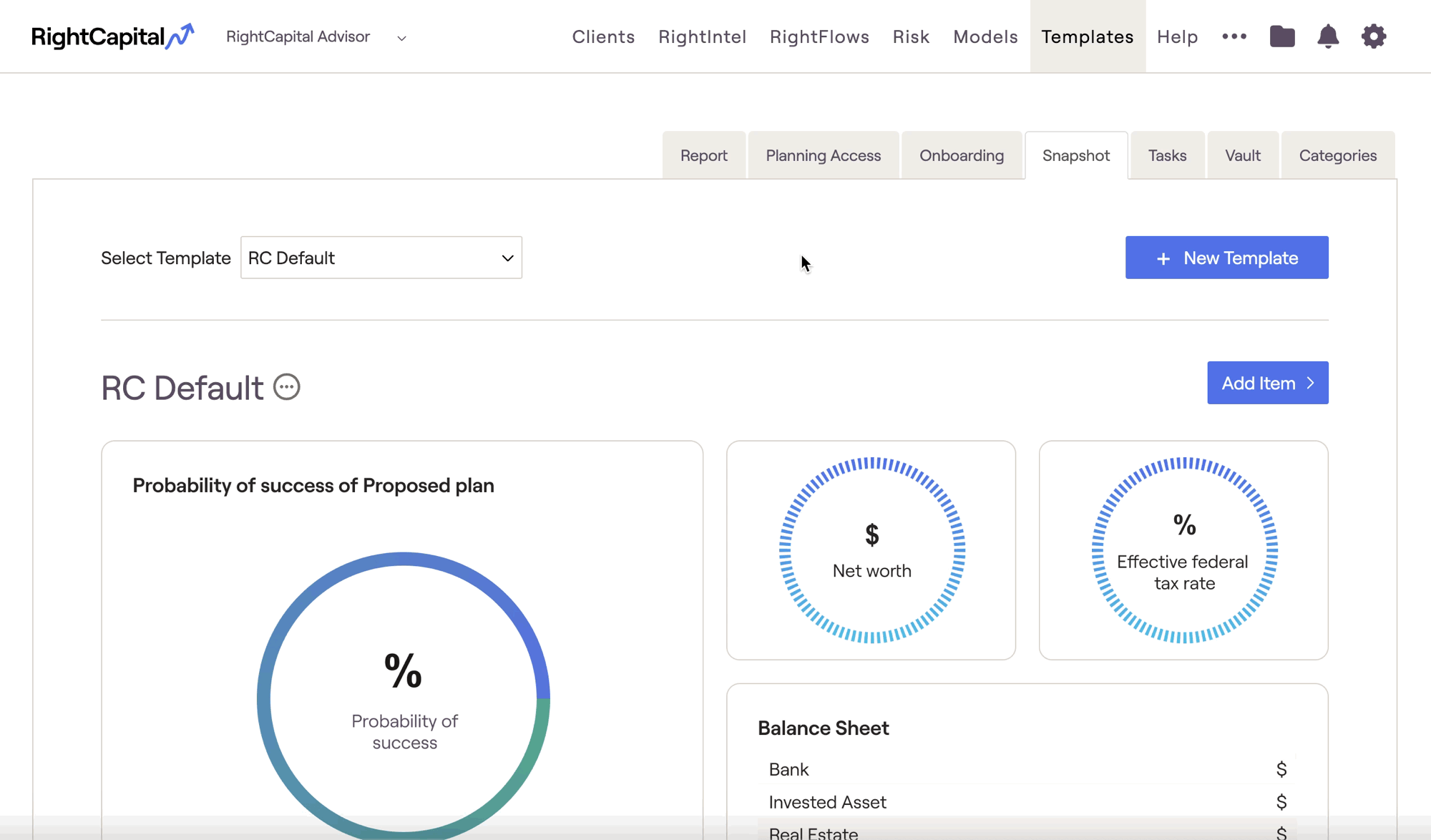Switch to the Report tab
The width and height of the screenshot is (1431, 840).
pyautogui.click(x=704, y=155)
